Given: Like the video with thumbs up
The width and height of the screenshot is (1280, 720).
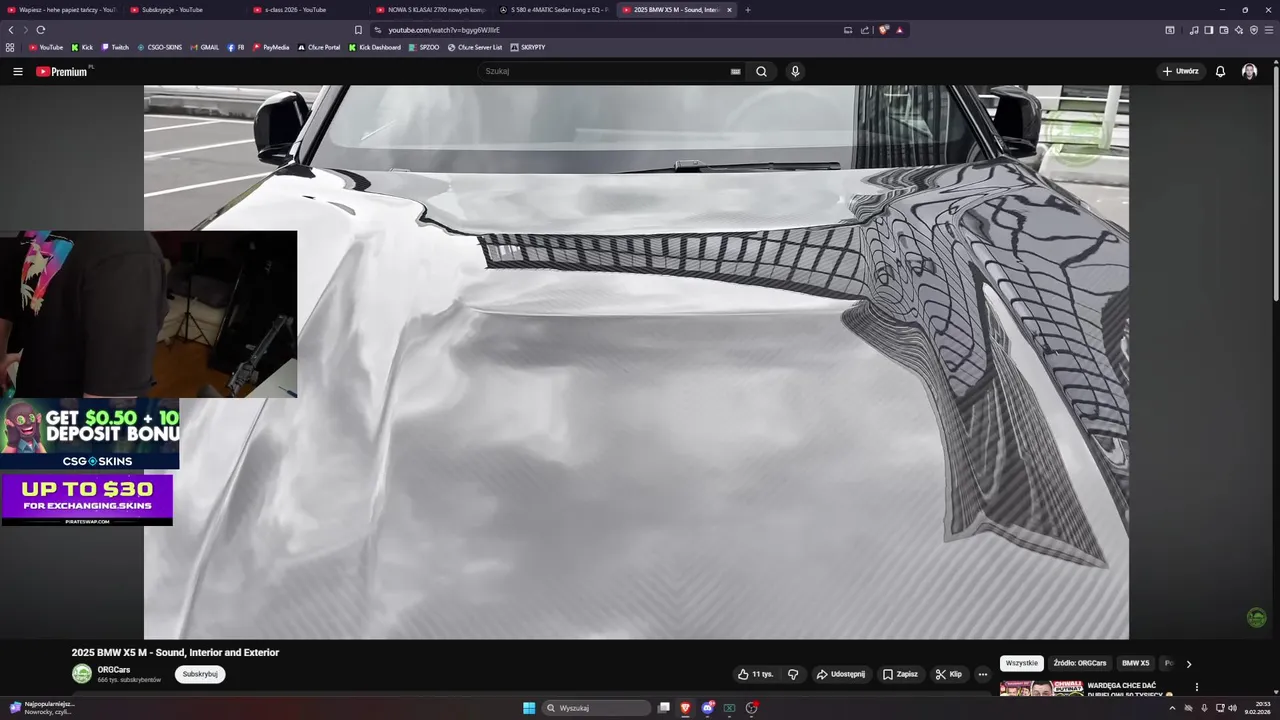Looking at the screenshot, I should click(x=756, y=674).
